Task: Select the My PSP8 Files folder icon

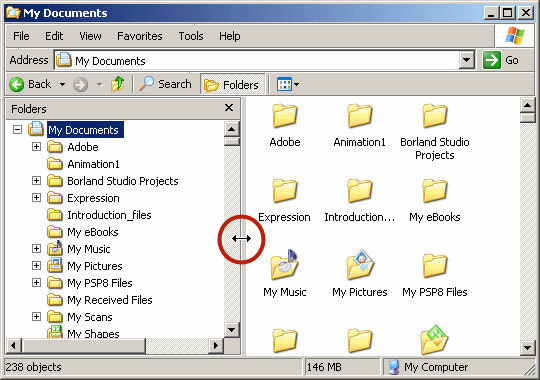Action: tap(435, 266)
